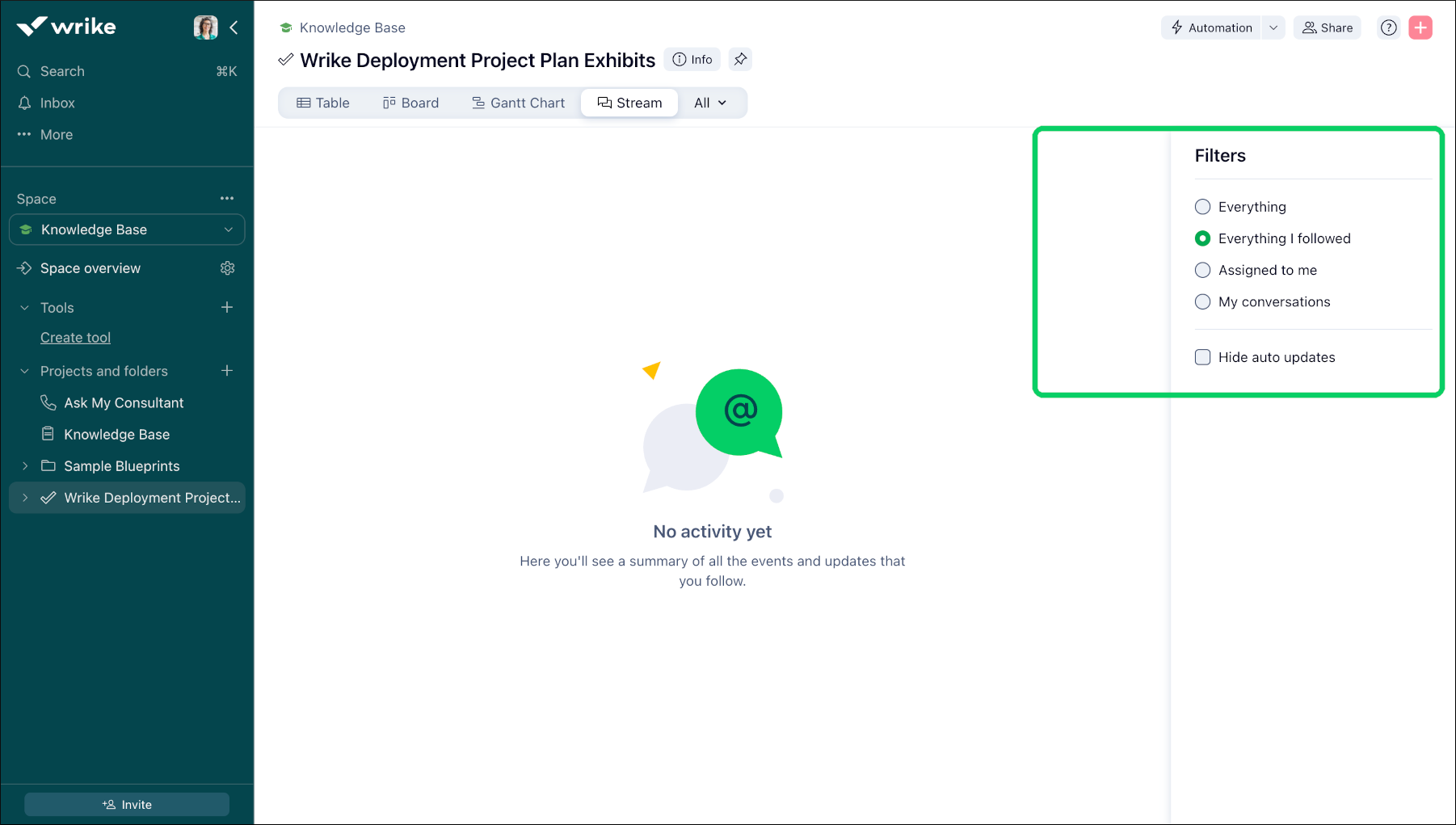Expand the Sample Blueprints folder
Screen dimensions: 1456x825
click(x=25, y=466)
